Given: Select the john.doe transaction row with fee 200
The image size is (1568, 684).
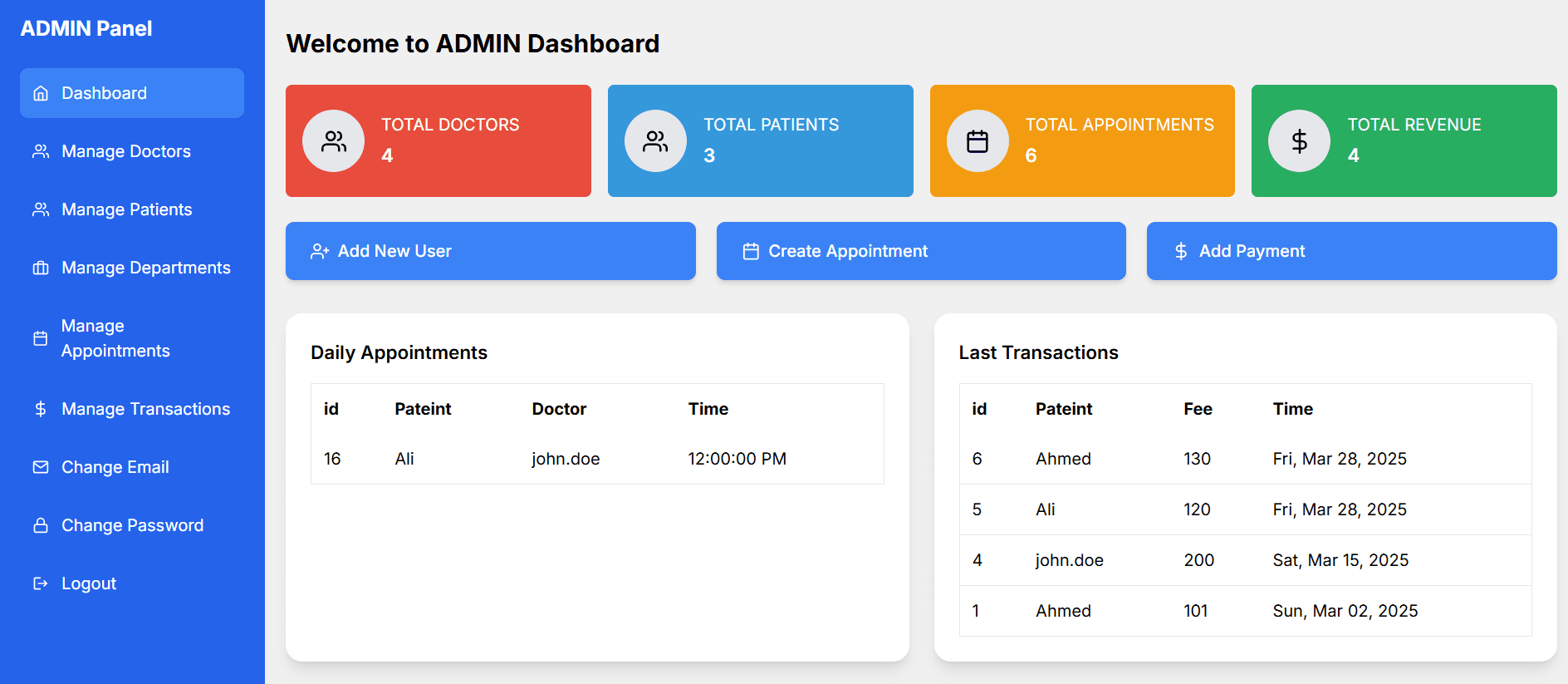Looking at the screenshot, I should tap(1244, 560).
